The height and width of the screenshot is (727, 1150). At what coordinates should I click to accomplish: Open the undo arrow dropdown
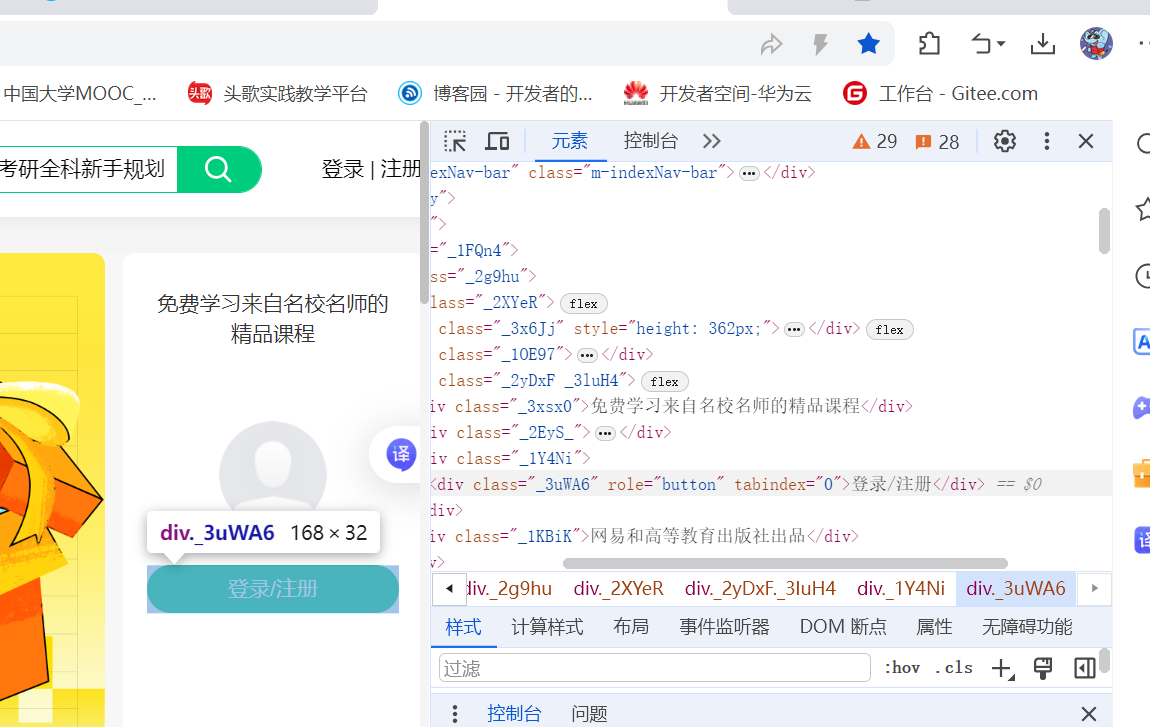[987, 44]
